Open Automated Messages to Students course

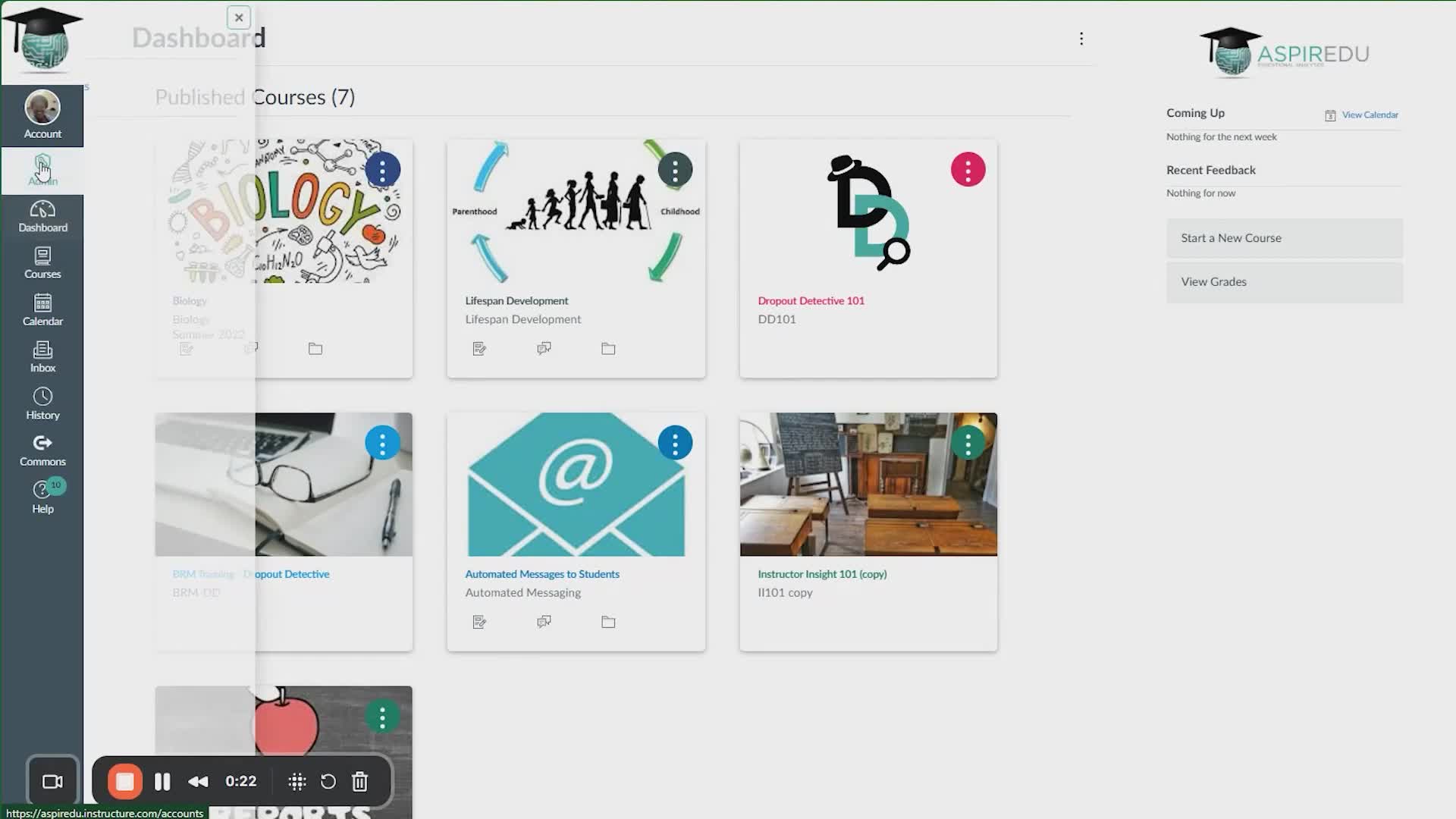point(542,574)
